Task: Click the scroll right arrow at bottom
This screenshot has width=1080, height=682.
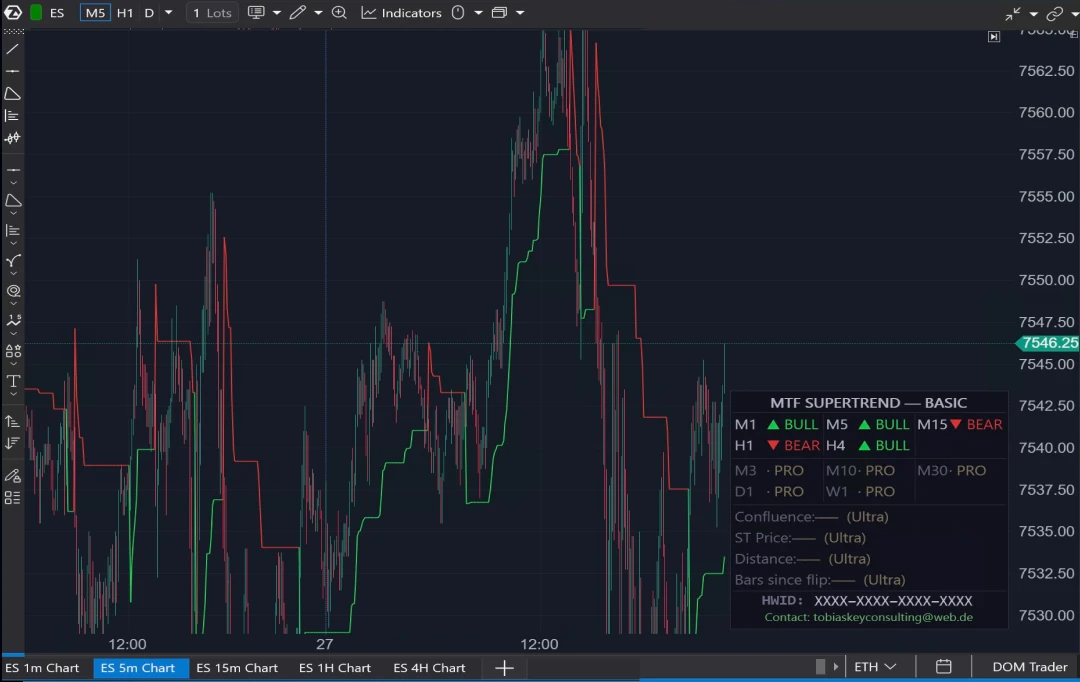Action: (835, 667)
